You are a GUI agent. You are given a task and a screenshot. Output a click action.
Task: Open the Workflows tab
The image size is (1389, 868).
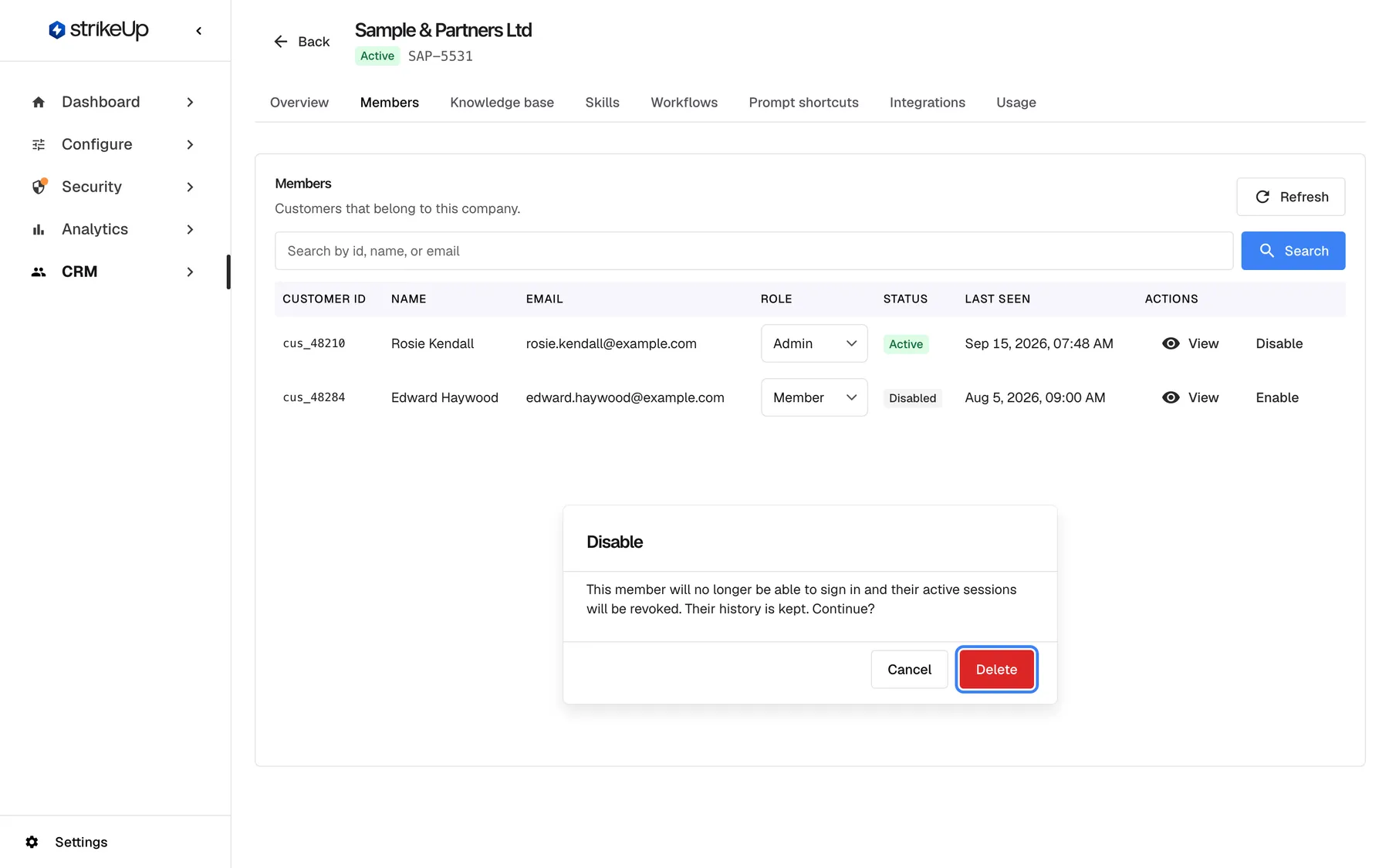pyautogui.click(x=684, y=103)
